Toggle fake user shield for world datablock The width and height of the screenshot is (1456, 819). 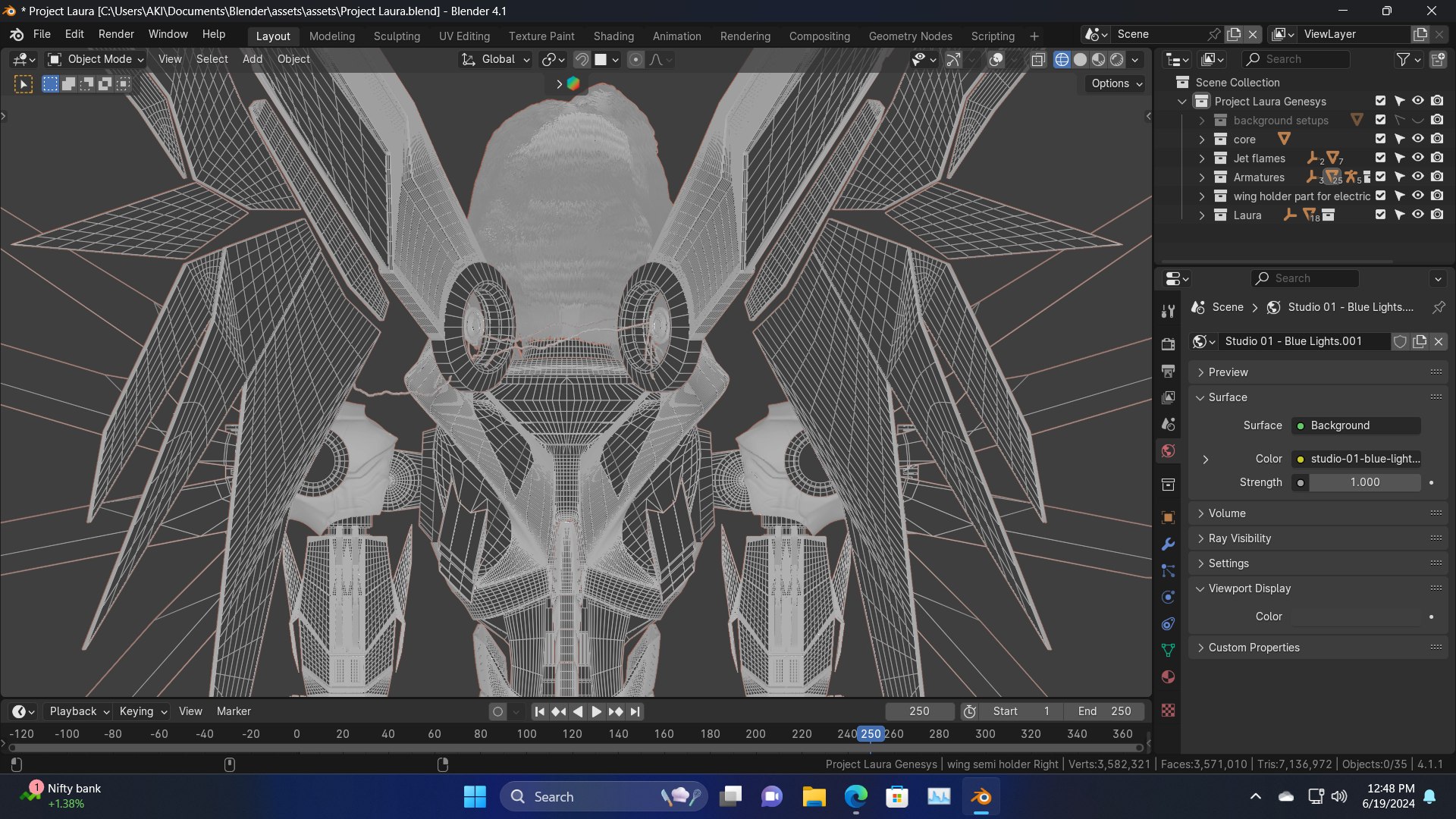1400,341
